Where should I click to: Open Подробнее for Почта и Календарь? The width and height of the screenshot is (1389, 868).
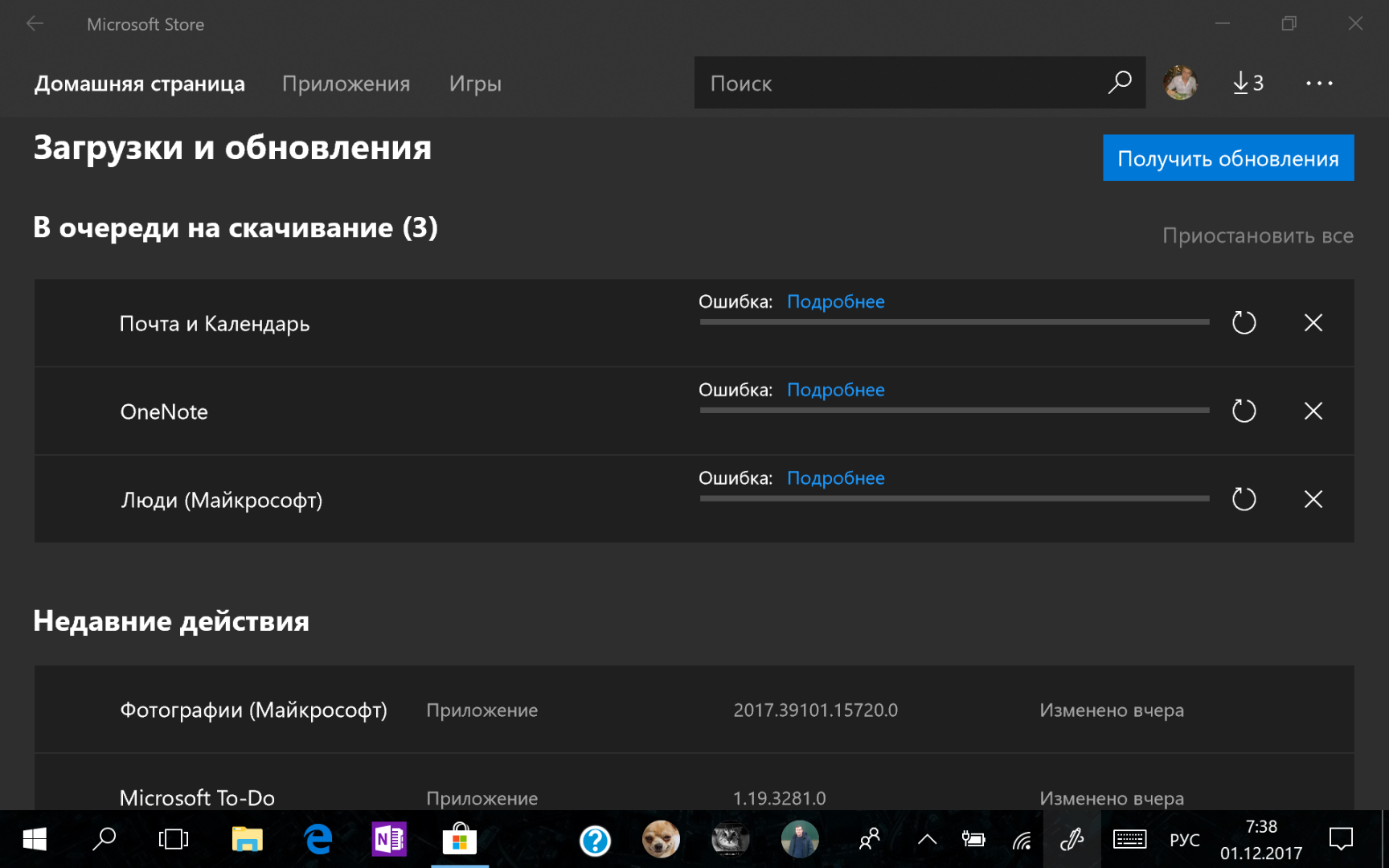tap(835, 301)
